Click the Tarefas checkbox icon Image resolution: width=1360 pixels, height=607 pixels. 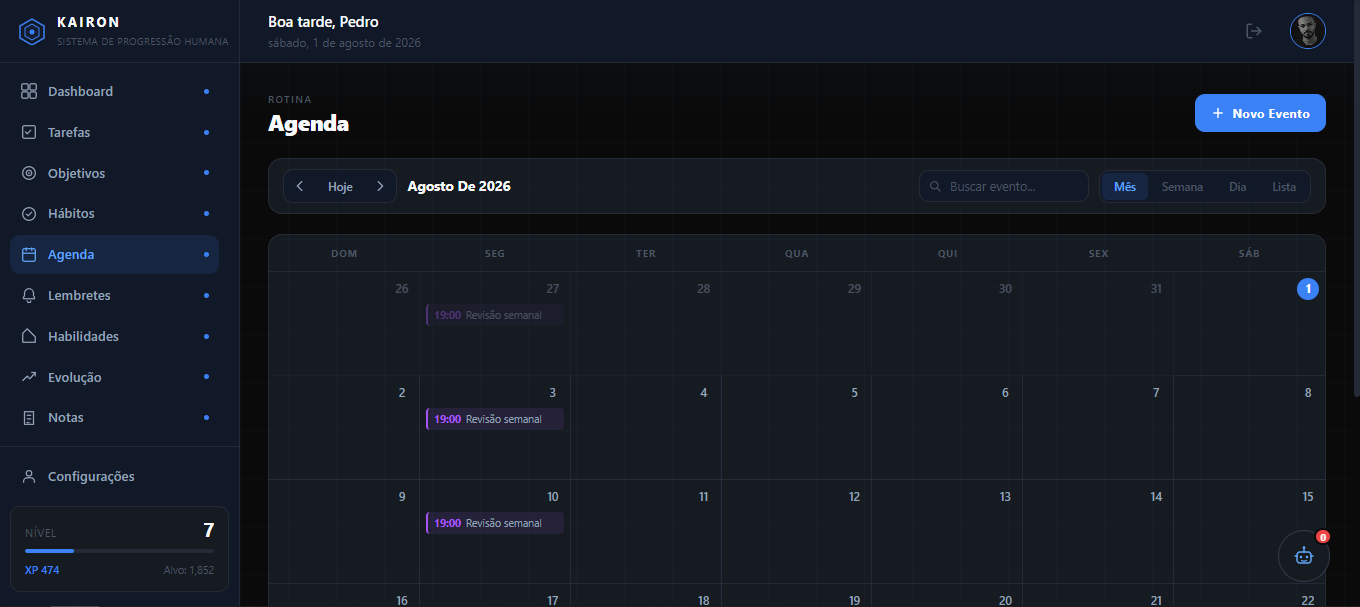29,132
